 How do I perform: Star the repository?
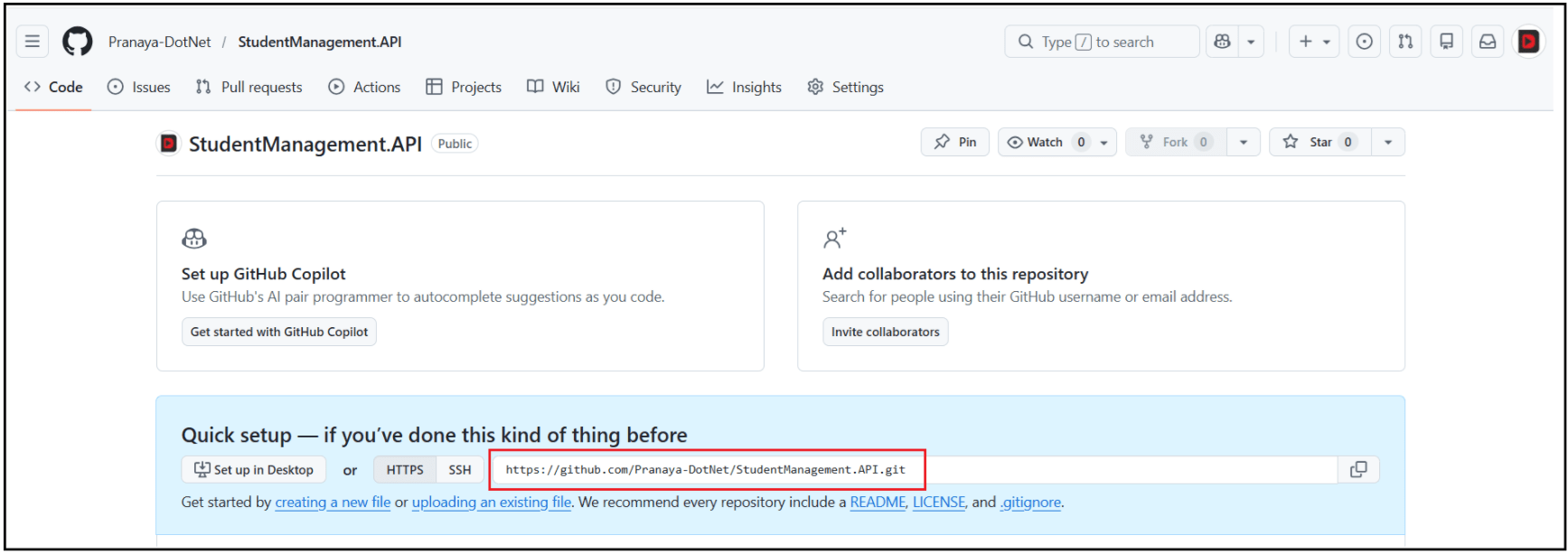1320,142
